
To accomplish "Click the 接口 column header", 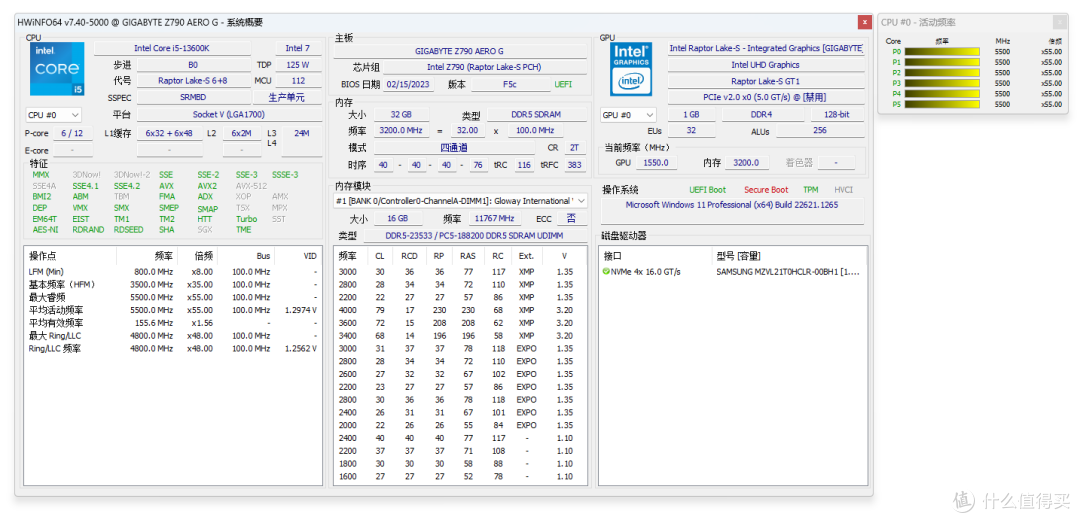I will 654,256.
